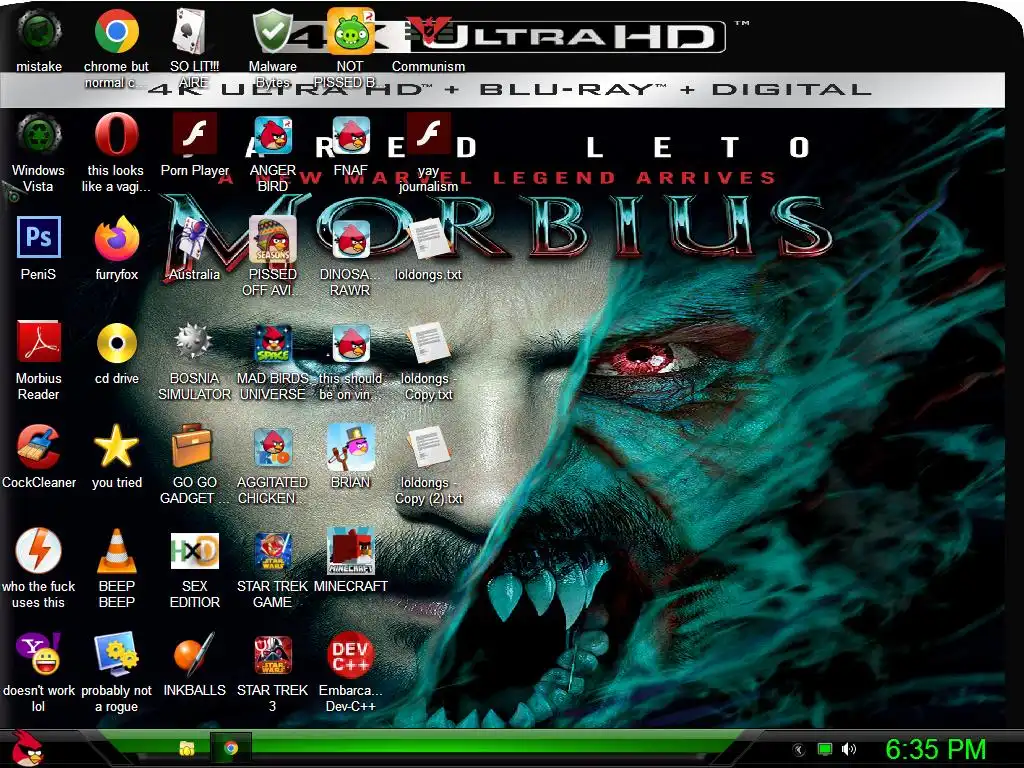Click the network tray icon
Image resolution: width=1024 pixels, height=768 pixels.
[825, 749]
